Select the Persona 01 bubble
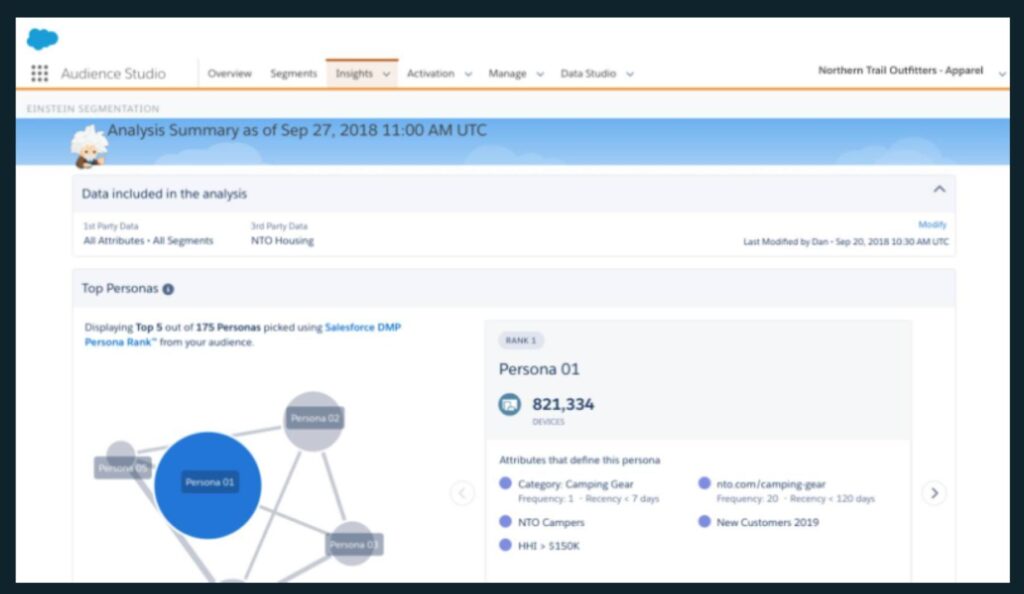 [x=208, y=485]
